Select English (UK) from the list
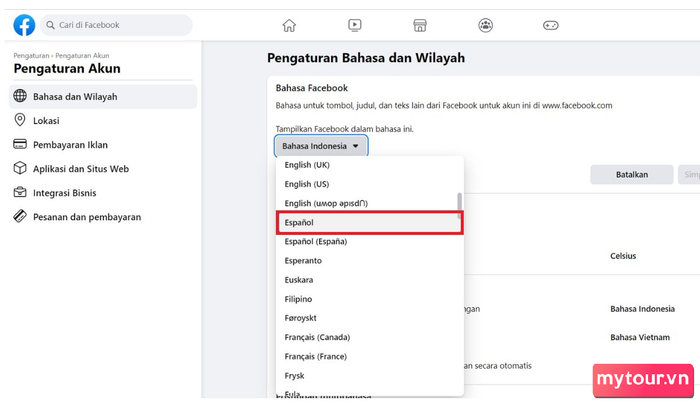Viewport: 700px width, 405px height. pyautogui.click(x=370, y=165)
